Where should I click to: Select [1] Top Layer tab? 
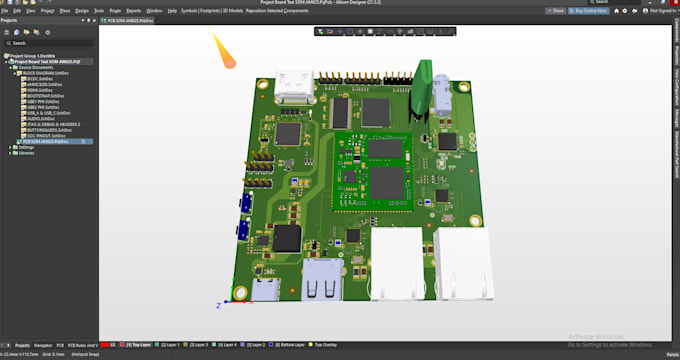[x=135, y=345]
